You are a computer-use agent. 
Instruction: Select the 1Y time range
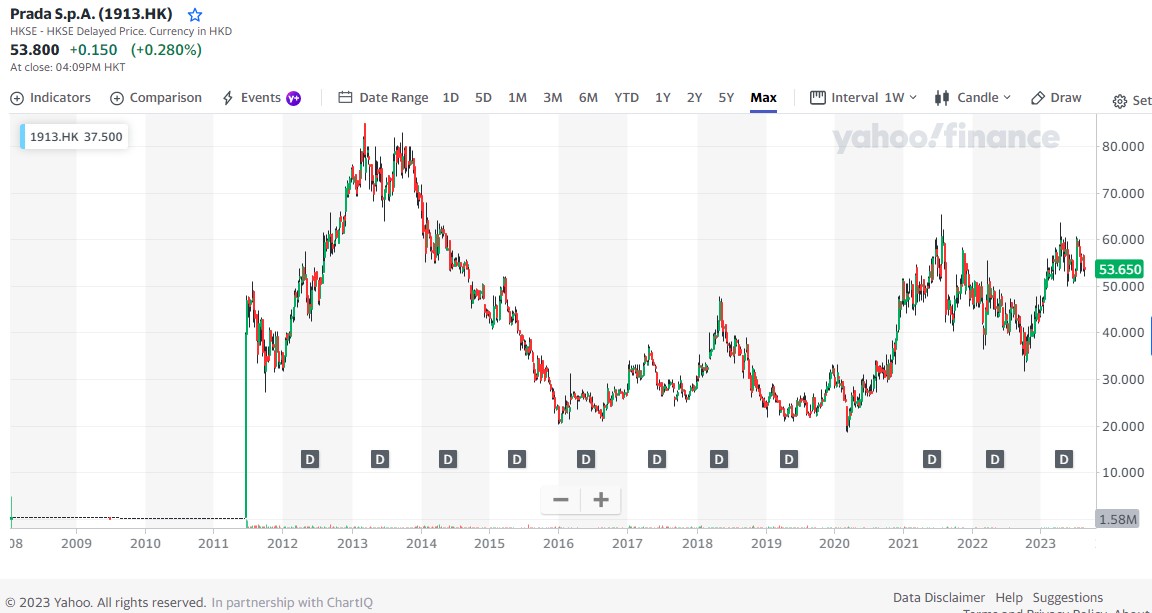coord(663,98)
